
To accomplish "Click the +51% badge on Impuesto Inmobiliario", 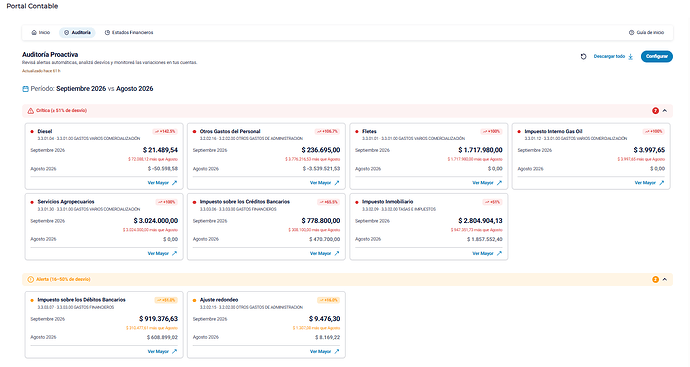I will [492, 202].
